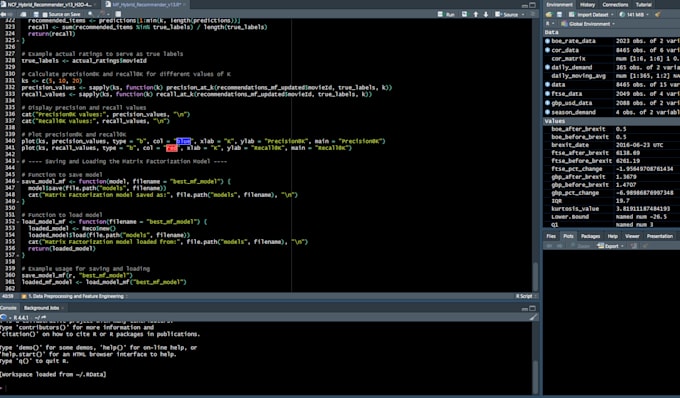Switch to the History tab
Viewport: 680px width, 398px height.
(588, 4)
